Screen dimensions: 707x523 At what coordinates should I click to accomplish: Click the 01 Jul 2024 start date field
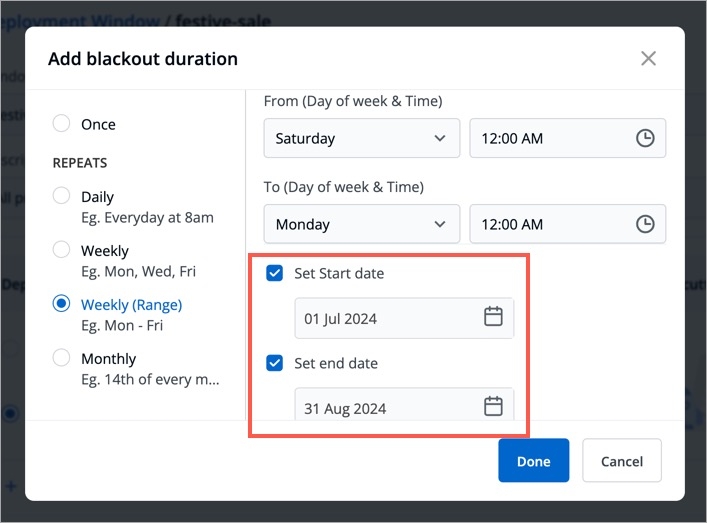tap(404, 318)
